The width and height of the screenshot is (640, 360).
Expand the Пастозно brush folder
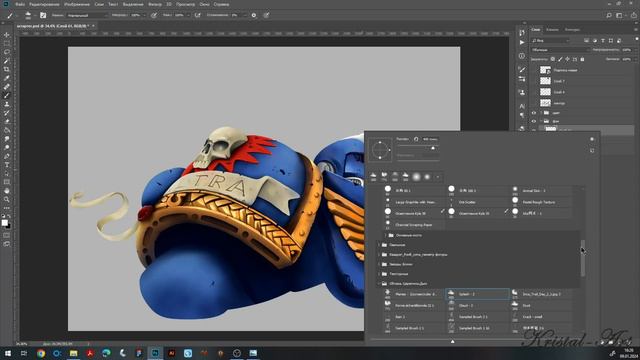[379, 245]
